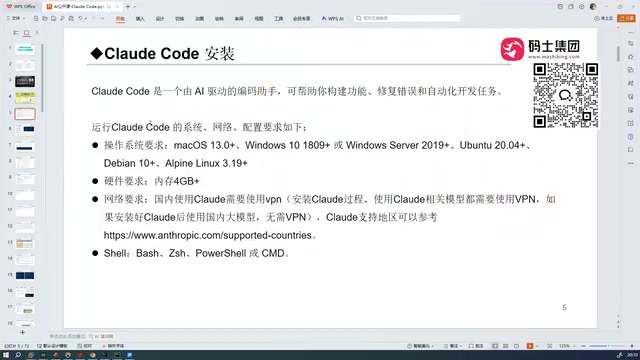Screen dimensions: 640x360
Task: Click the 校对 proofreading status item
Action: click(x=84, y=346)
